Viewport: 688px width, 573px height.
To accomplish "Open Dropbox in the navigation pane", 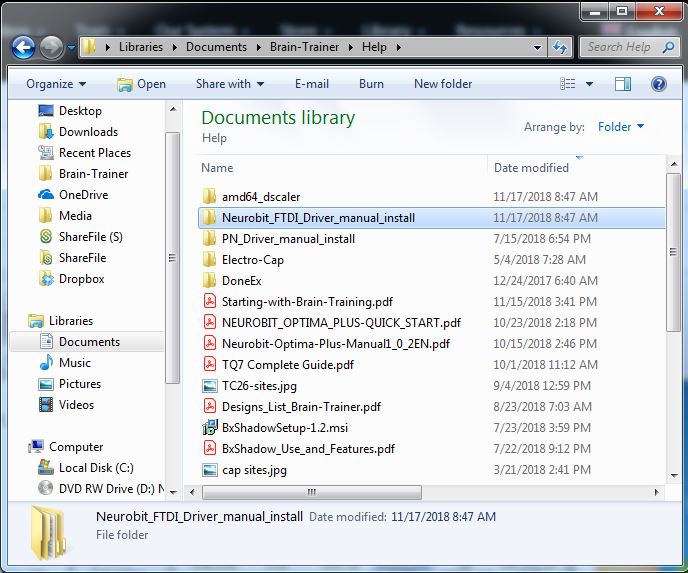I will click(x=72, y=279).
